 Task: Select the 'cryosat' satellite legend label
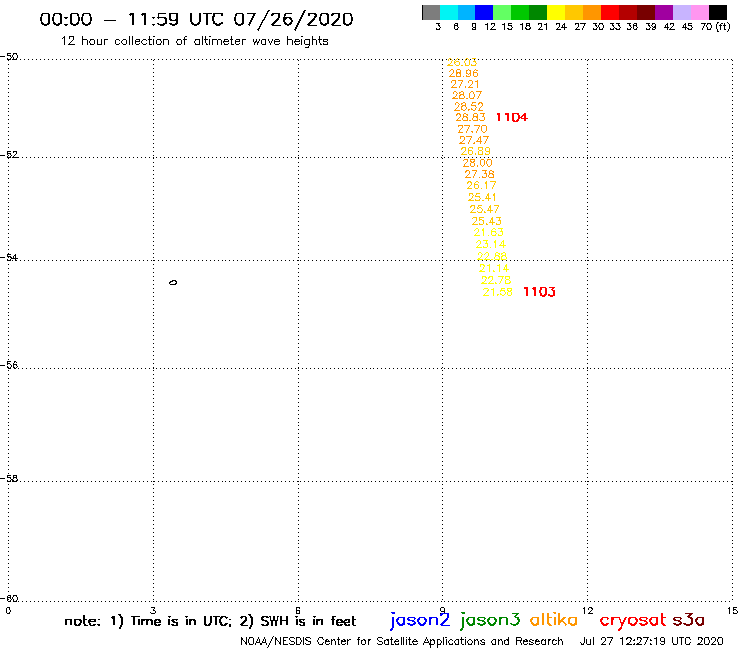[632, 621]
